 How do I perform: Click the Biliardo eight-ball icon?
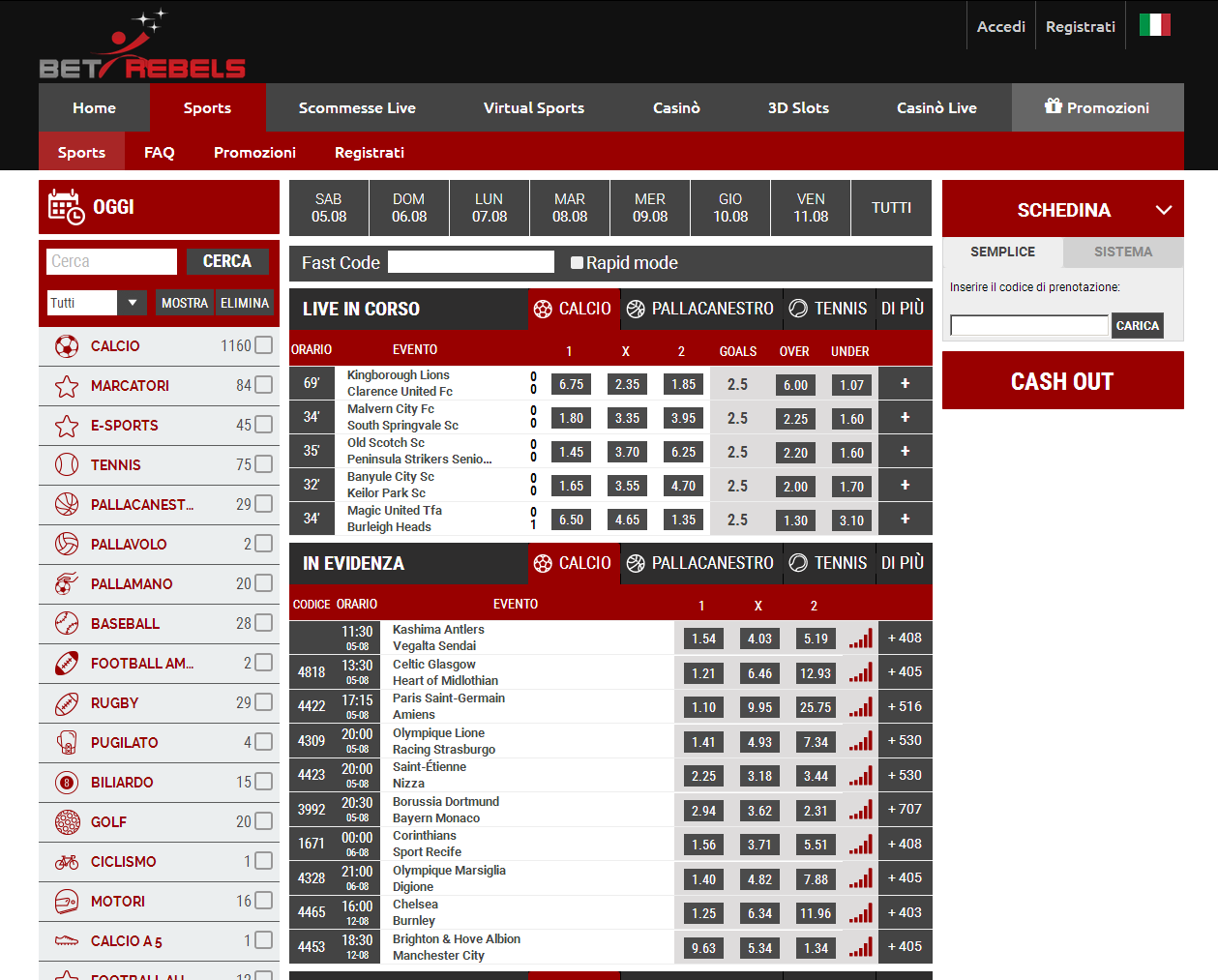67,783
